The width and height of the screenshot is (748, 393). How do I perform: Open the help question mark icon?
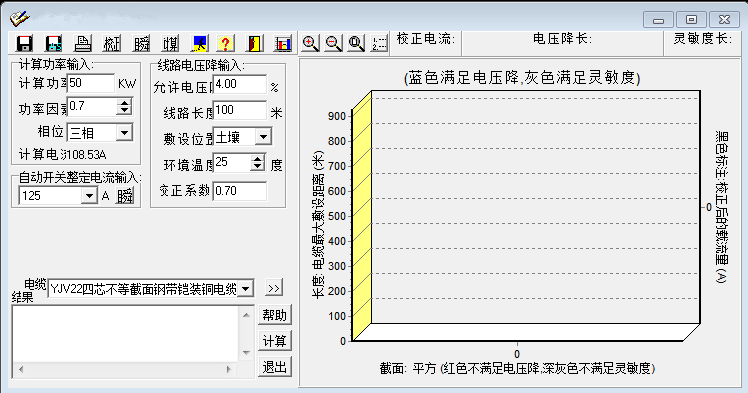coord(225,43)
